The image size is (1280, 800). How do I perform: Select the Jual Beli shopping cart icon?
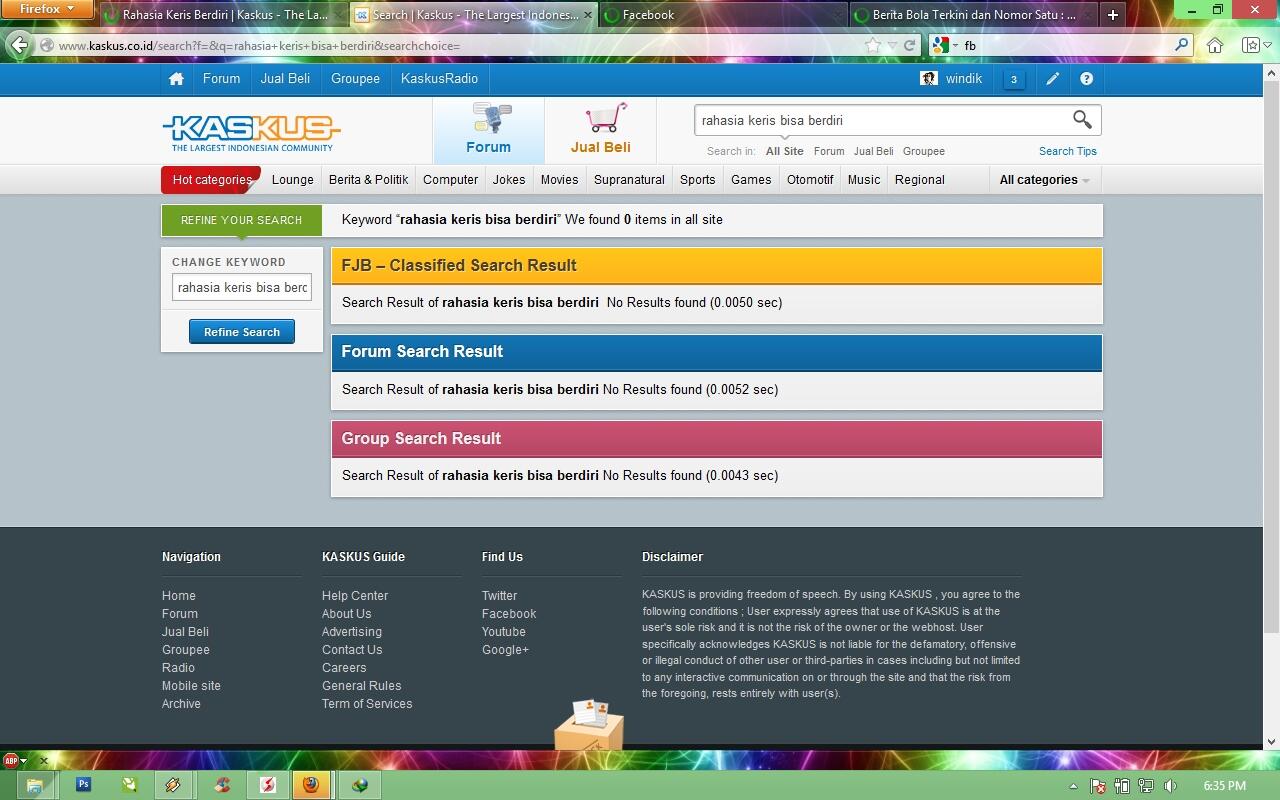pyautogui.click(x=607, y=118)
